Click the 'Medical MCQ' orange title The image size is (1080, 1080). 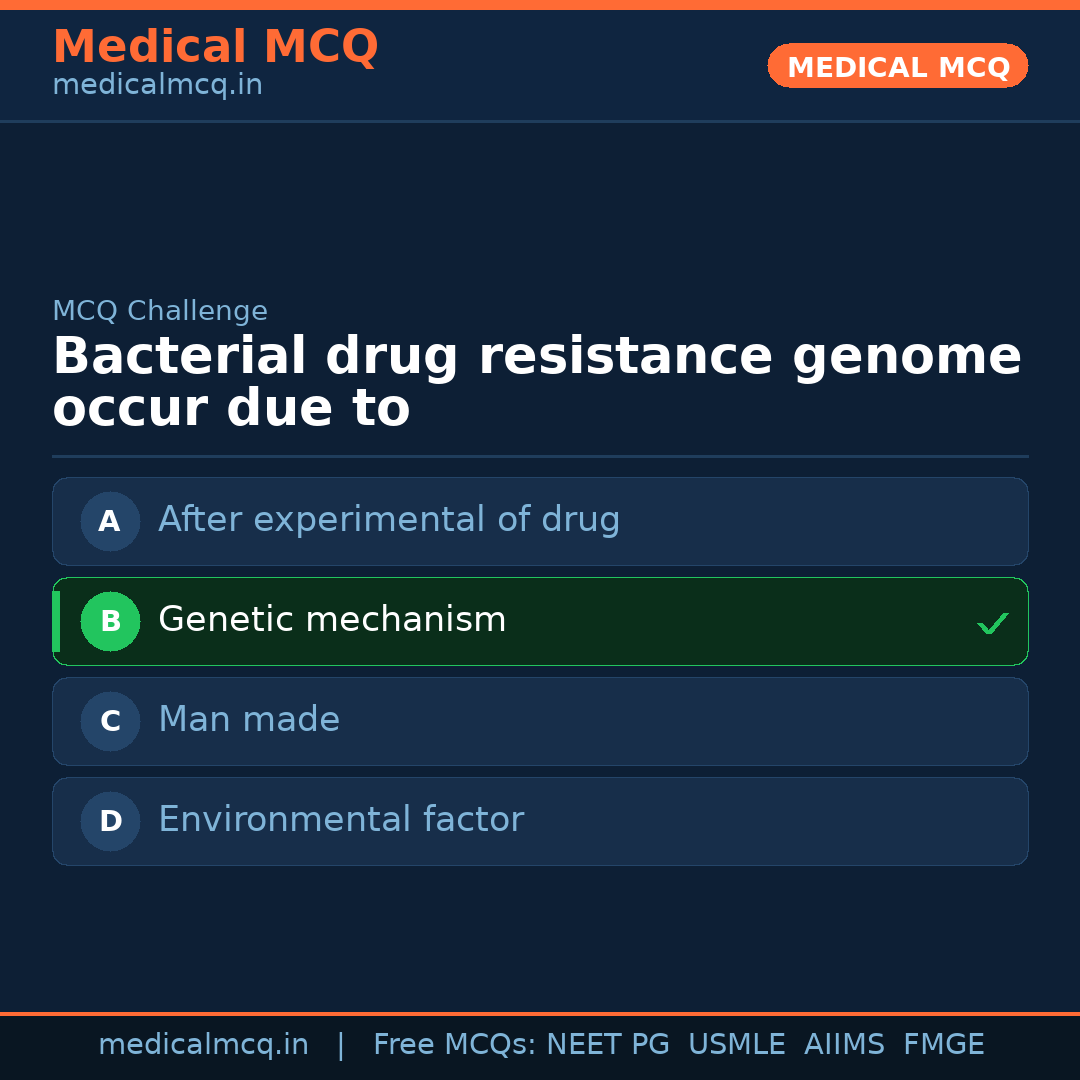pyautogui.click(x=215, y=47)
